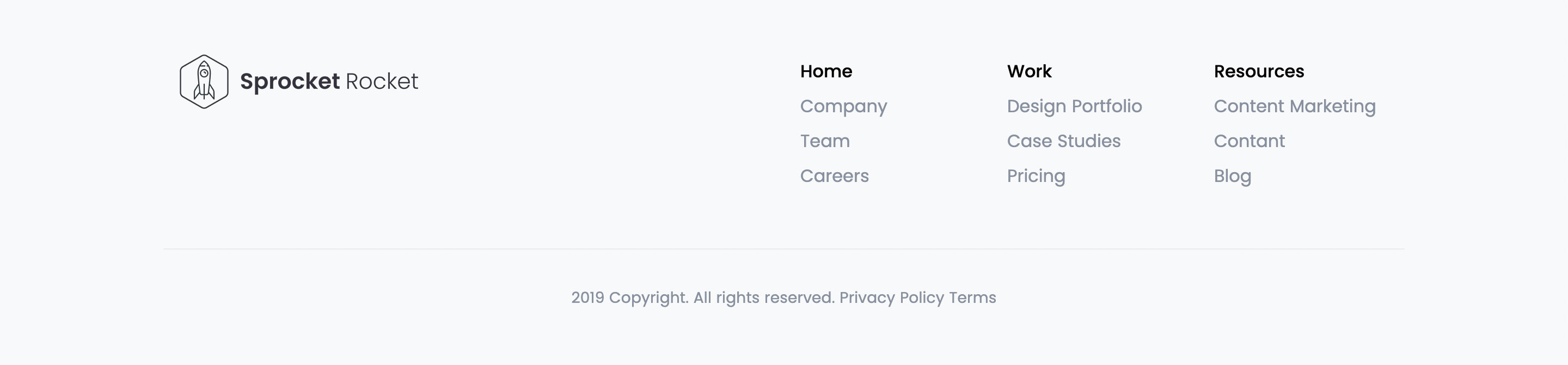Click the 2019 Copyright notice text
The height and width of the screenshot is (365, 1568).
click(x=629, y=298)
